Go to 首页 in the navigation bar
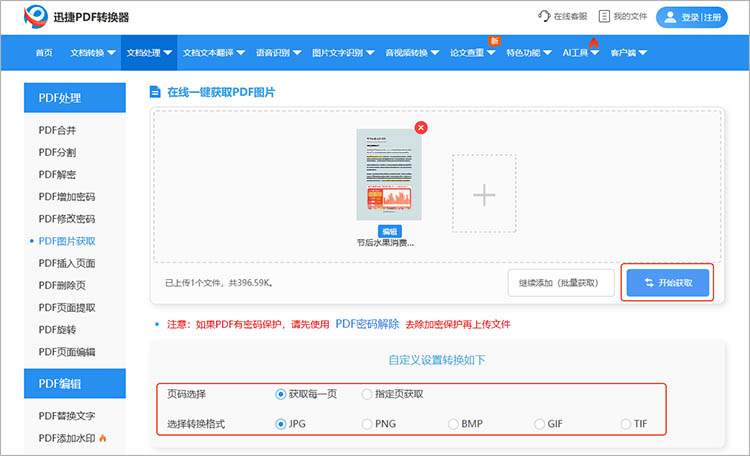Screen dimensions: 750x456 (x=44, y=53)
